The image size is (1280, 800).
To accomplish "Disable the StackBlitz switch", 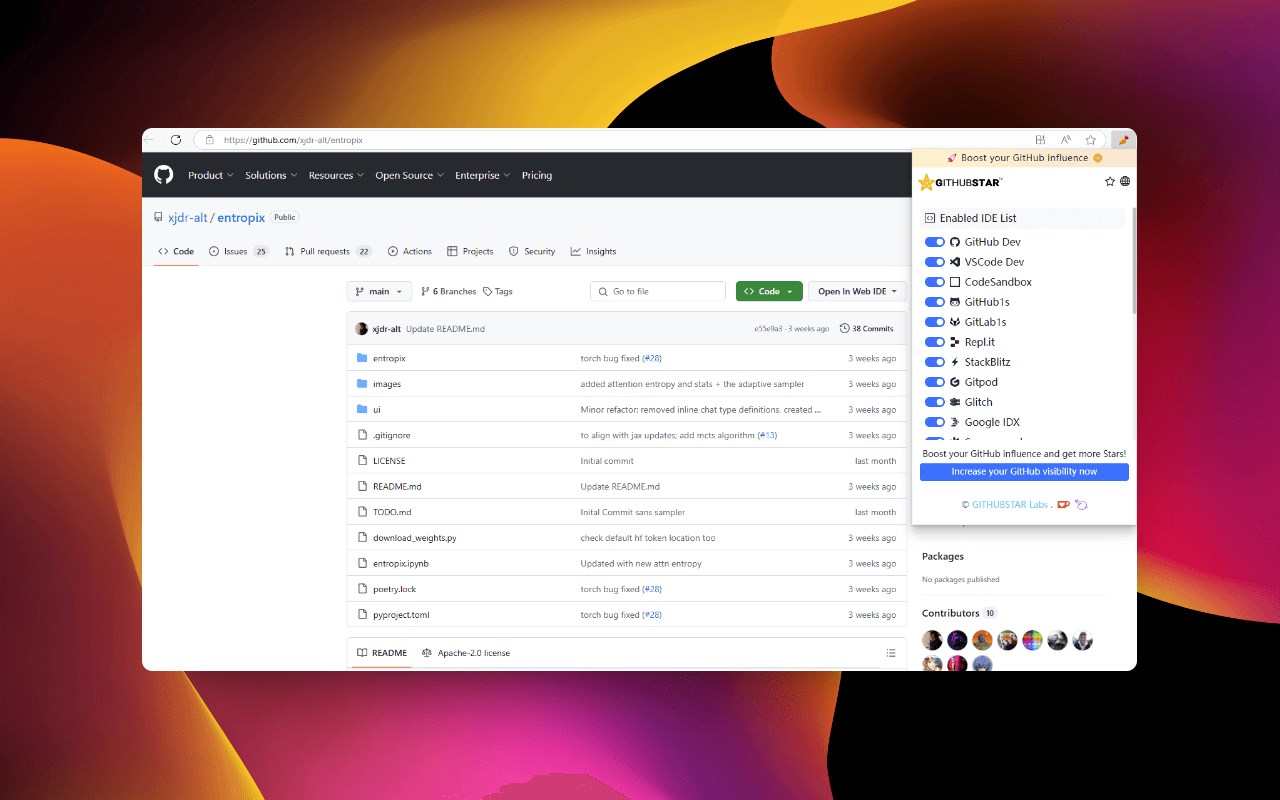I will click(935, 362).
